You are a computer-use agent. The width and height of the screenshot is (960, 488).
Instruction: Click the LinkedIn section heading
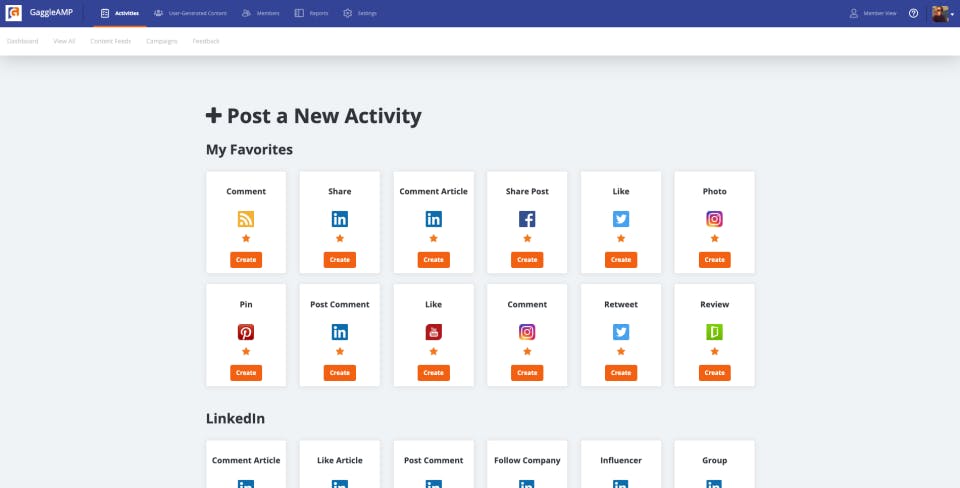pyautogui.click(x=235, y=419)
